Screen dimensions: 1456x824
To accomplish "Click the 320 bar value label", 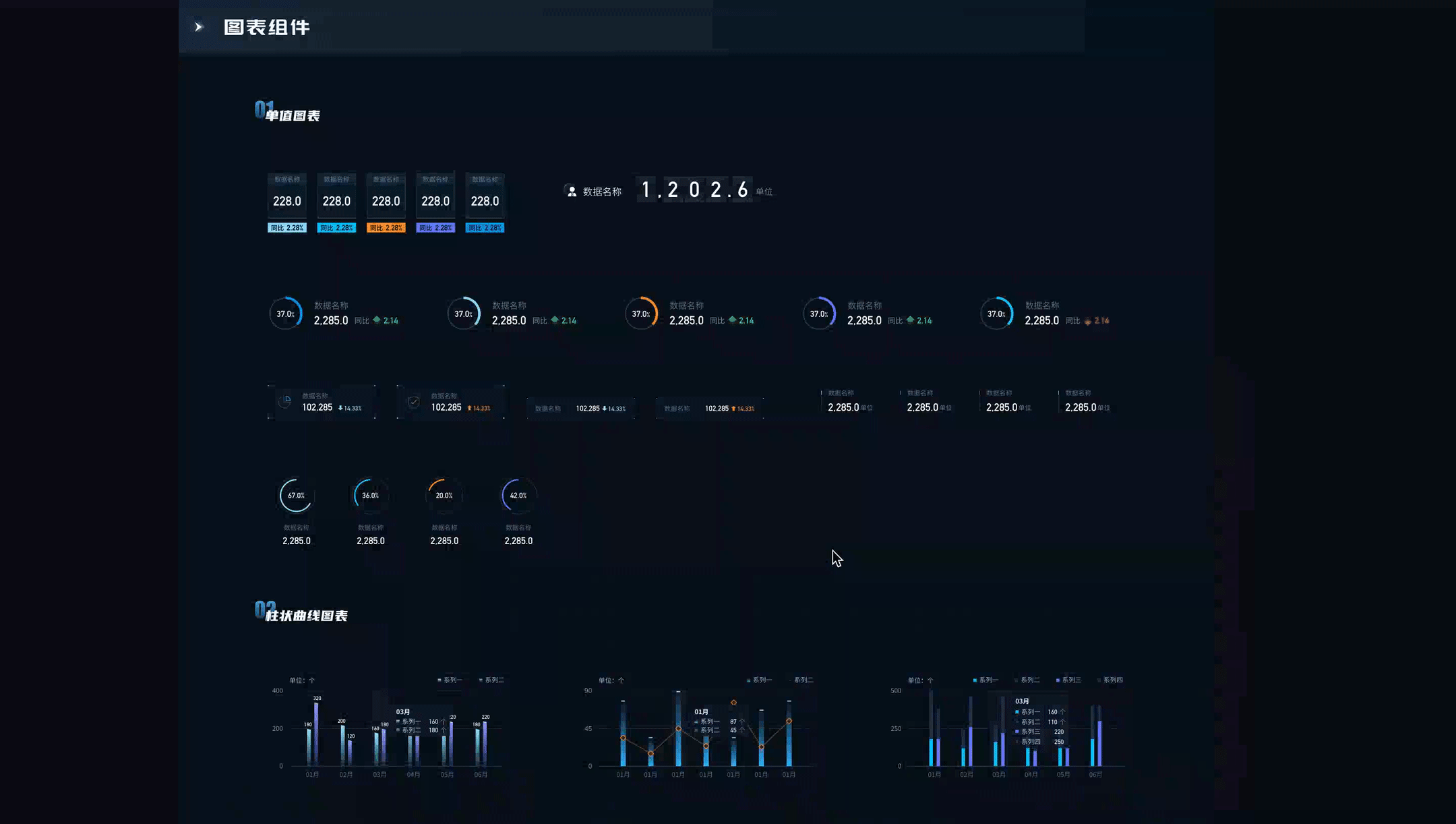I will click(x=317, y=698).
